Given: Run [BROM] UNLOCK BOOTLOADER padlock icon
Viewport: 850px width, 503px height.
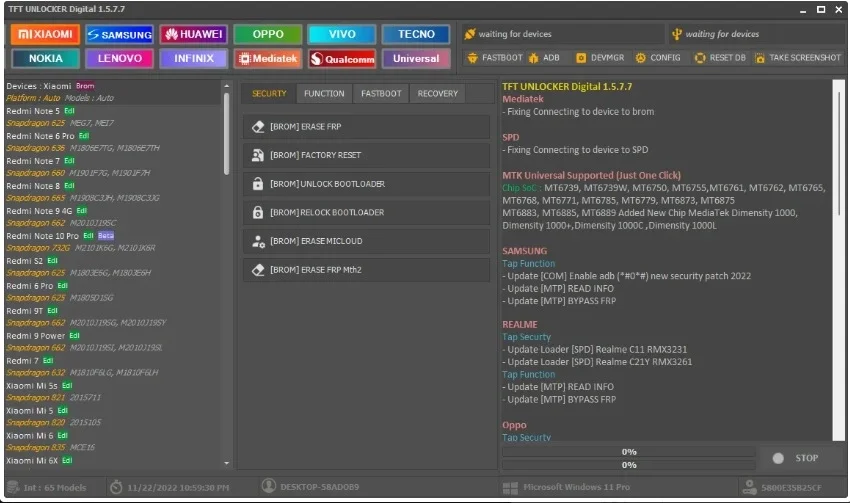Looking at the screenshot, I should click(x=258, y=184).
